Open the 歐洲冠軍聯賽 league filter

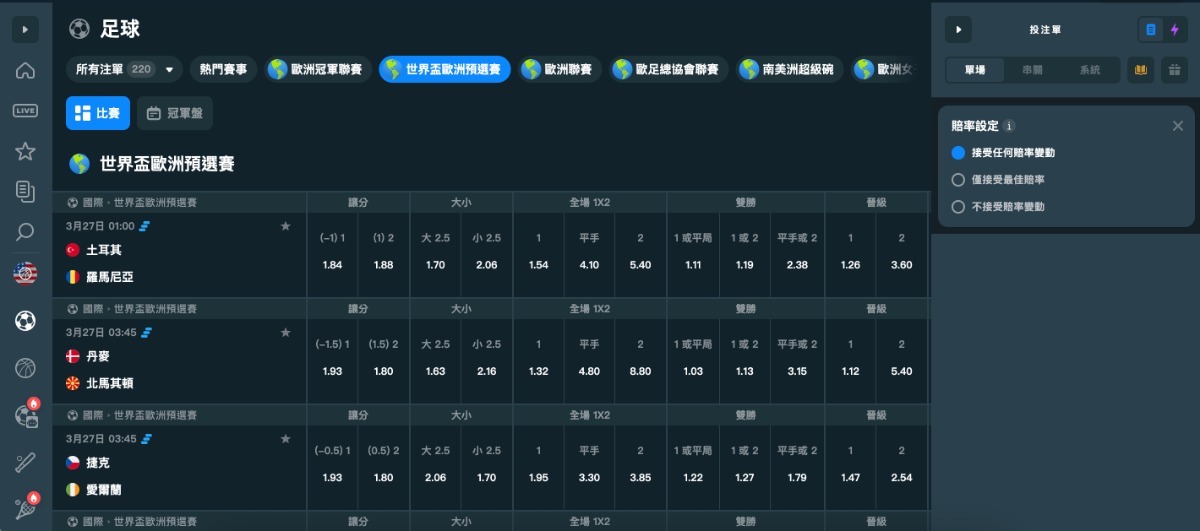tap(320, 70)
